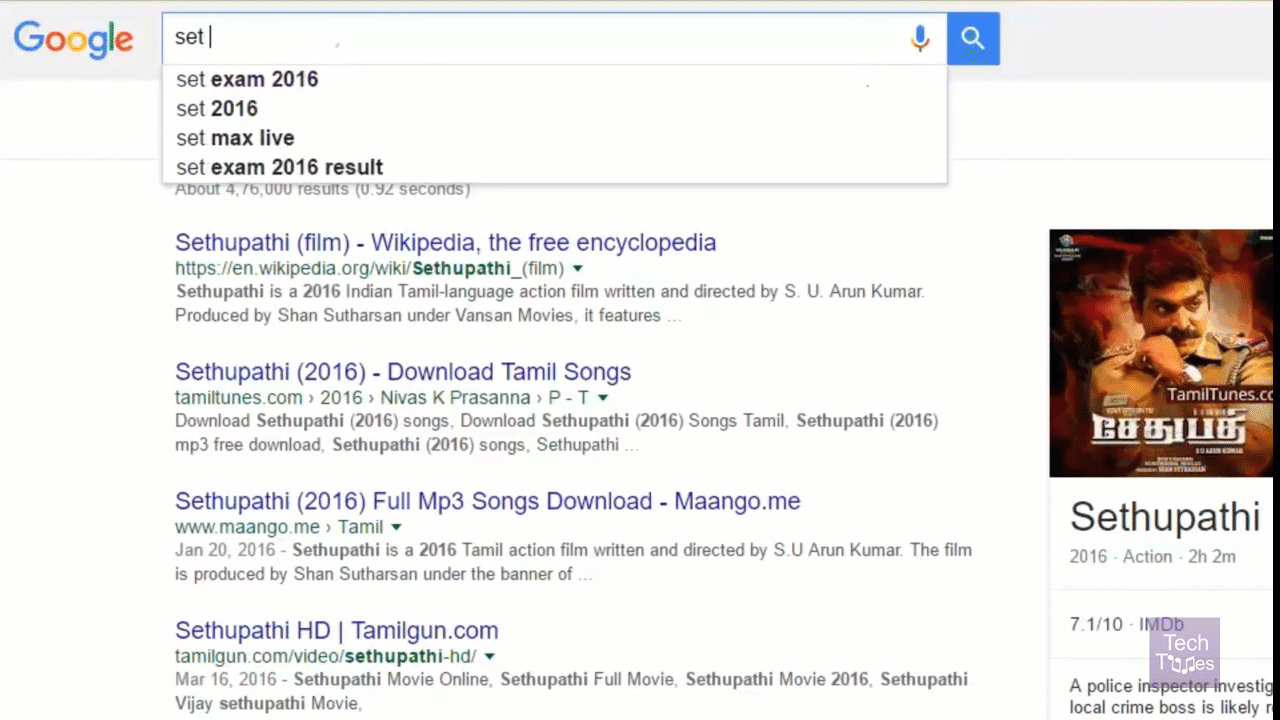Image resolution: width=1280 pixels, height=720 pixels.
Task: Open the Maango.me Full Mp3 Songs link
Action: pyautogui.click(x=487, y=501)
